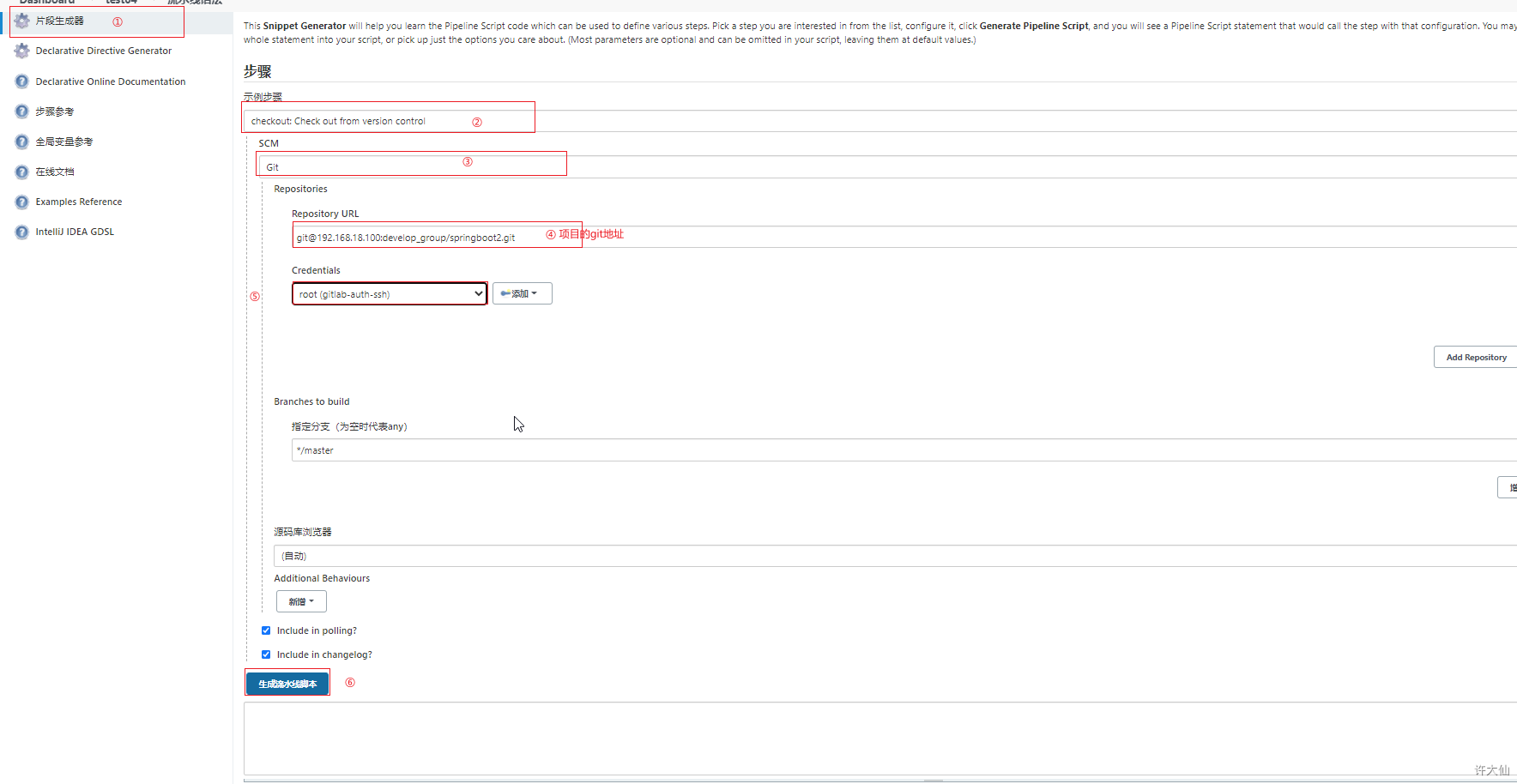The image size is (1517, 784).
Task: Click the question mark icon next to 全局变量参考
Action: tap(22, 142)
